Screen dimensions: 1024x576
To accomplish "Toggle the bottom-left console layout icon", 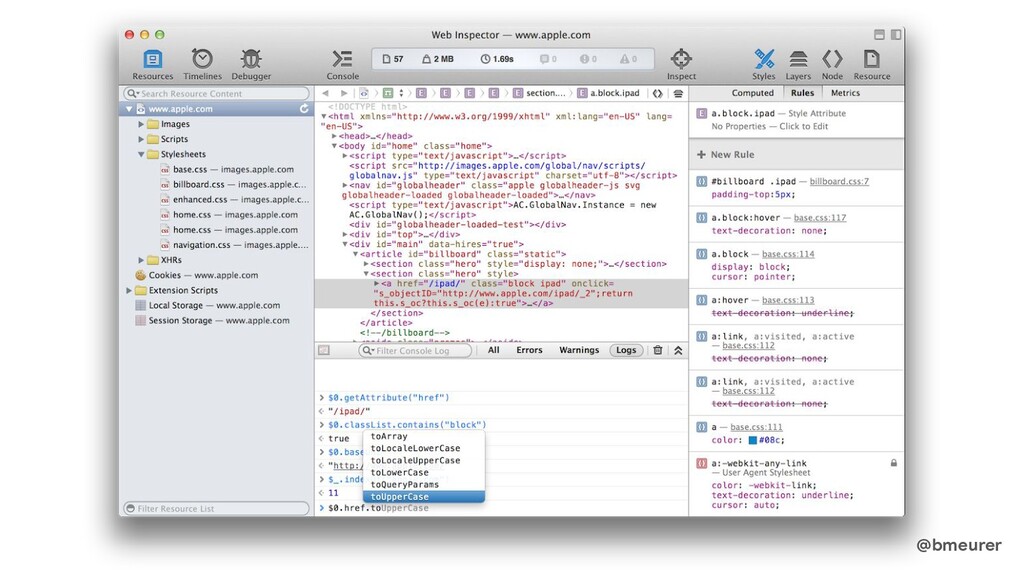I will [x=324, y=351].
